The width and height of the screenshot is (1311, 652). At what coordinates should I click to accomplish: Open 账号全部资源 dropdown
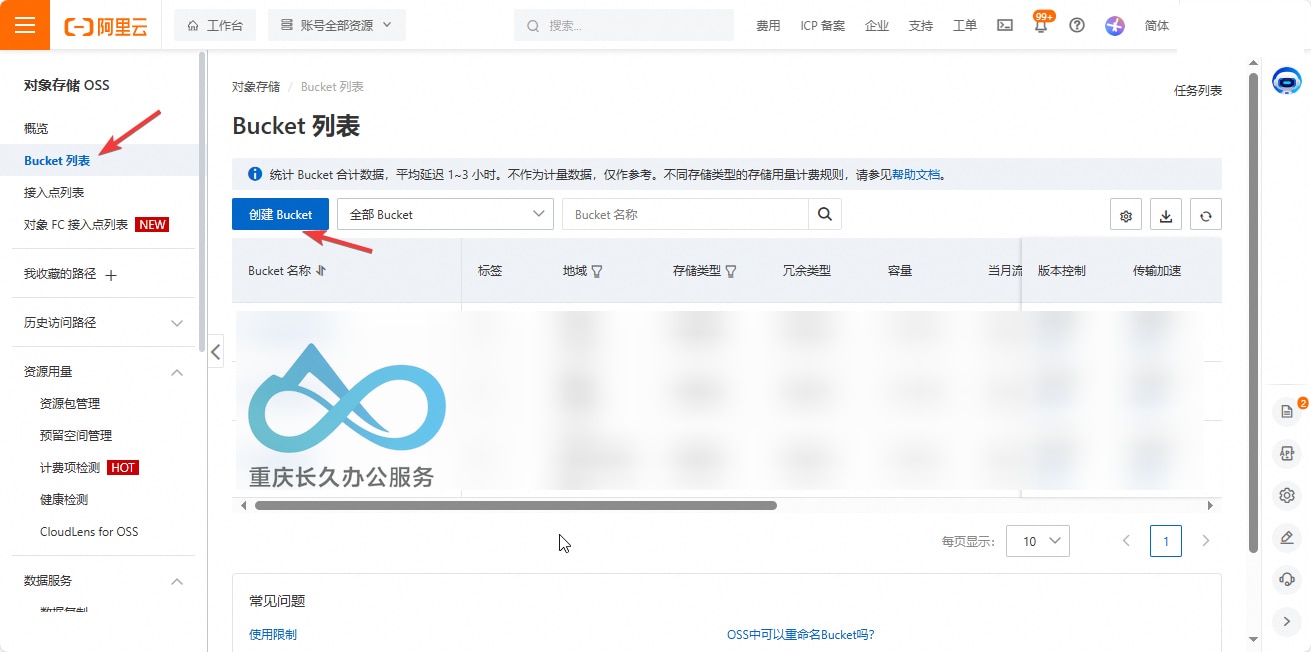pos(337,25)
